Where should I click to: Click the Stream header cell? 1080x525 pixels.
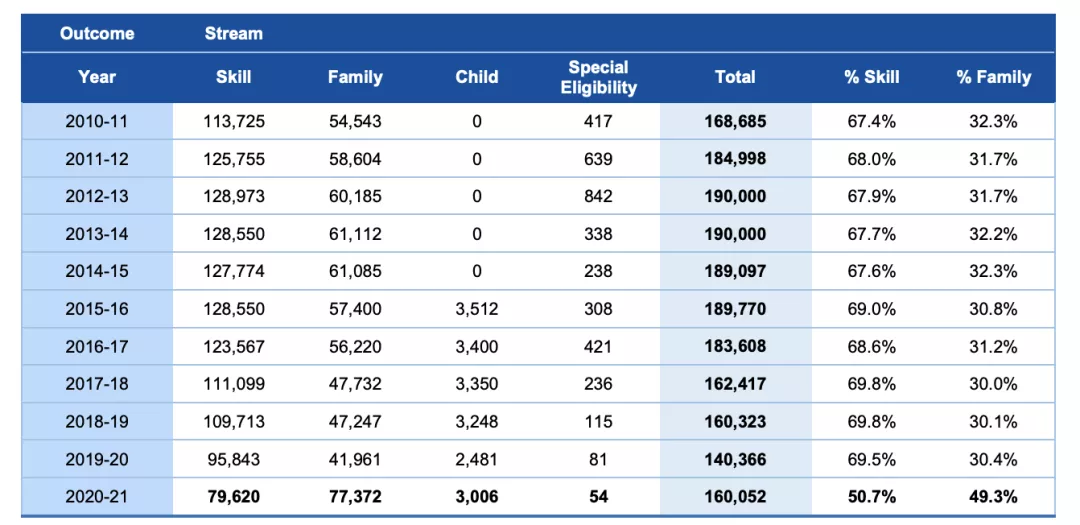point(233,33)
